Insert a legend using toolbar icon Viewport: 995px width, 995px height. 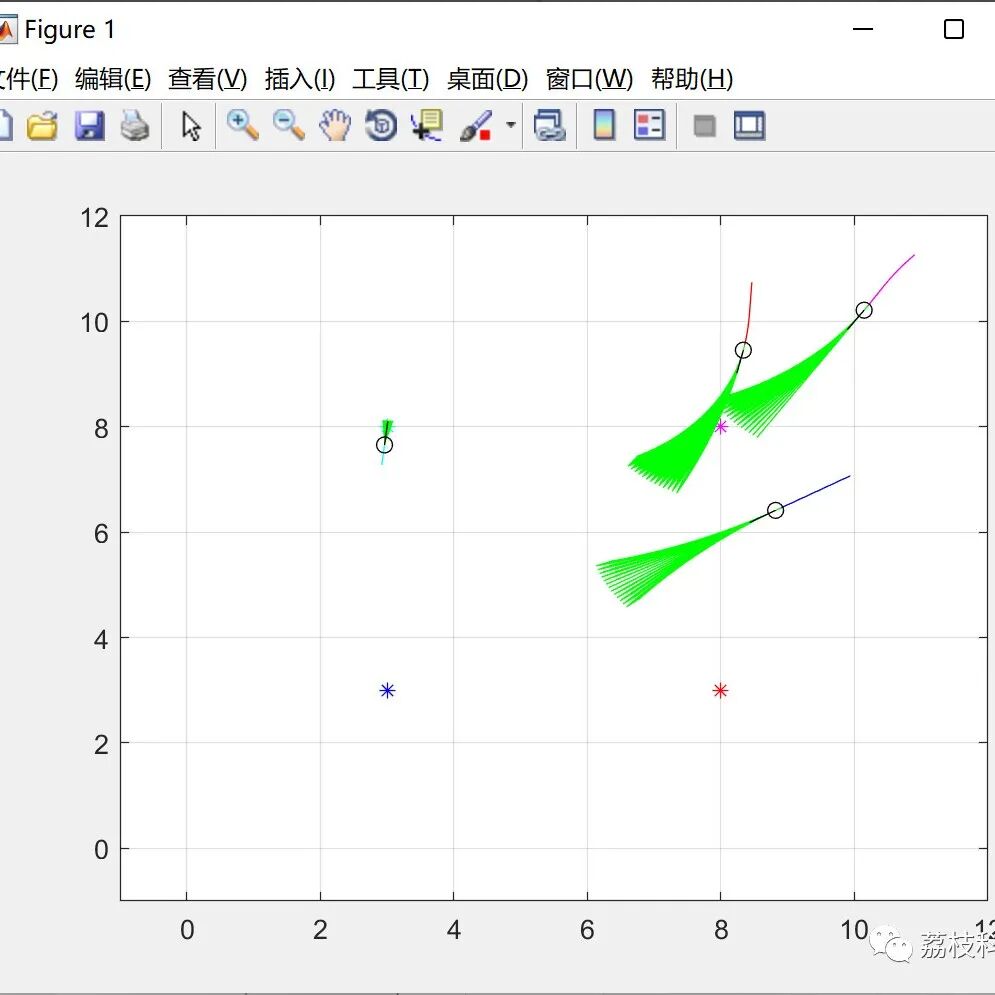pos(649,125)
